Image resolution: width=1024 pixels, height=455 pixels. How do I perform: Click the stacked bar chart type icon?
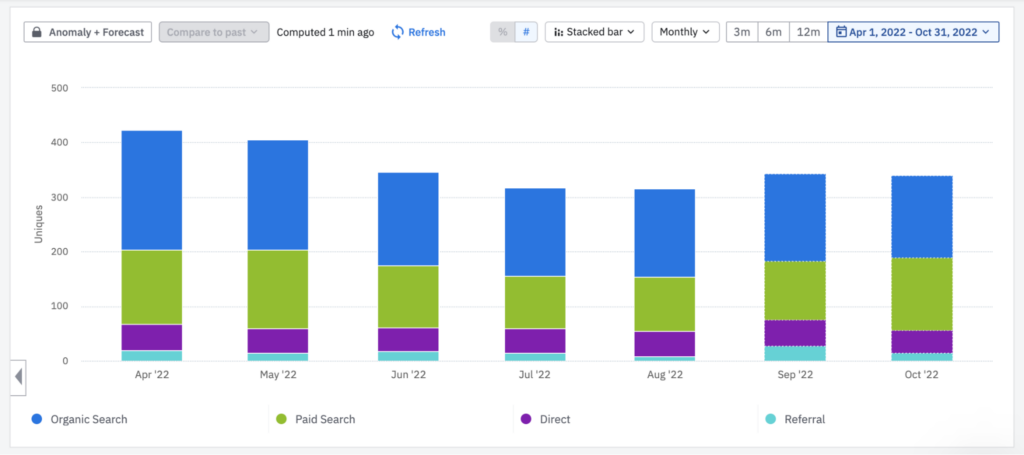(558, 32)
